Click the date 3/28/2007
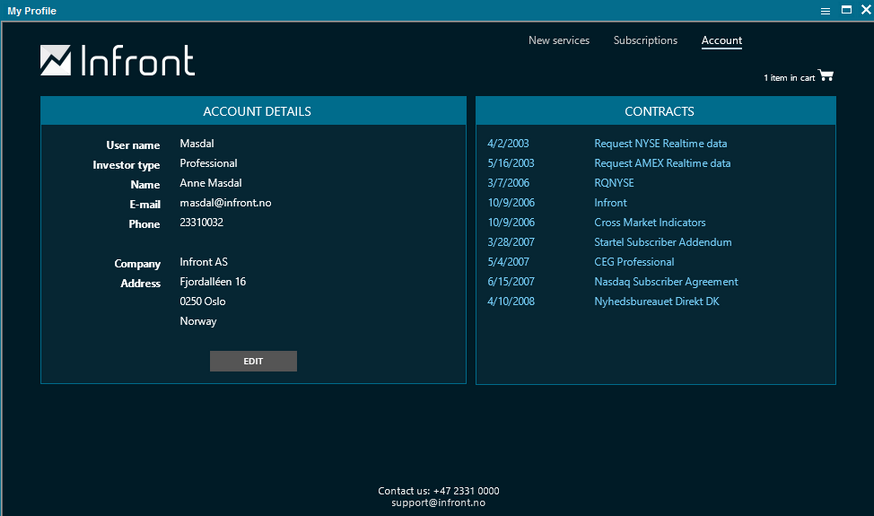This screenshot has width=874, height=516. tap(511, 242)
